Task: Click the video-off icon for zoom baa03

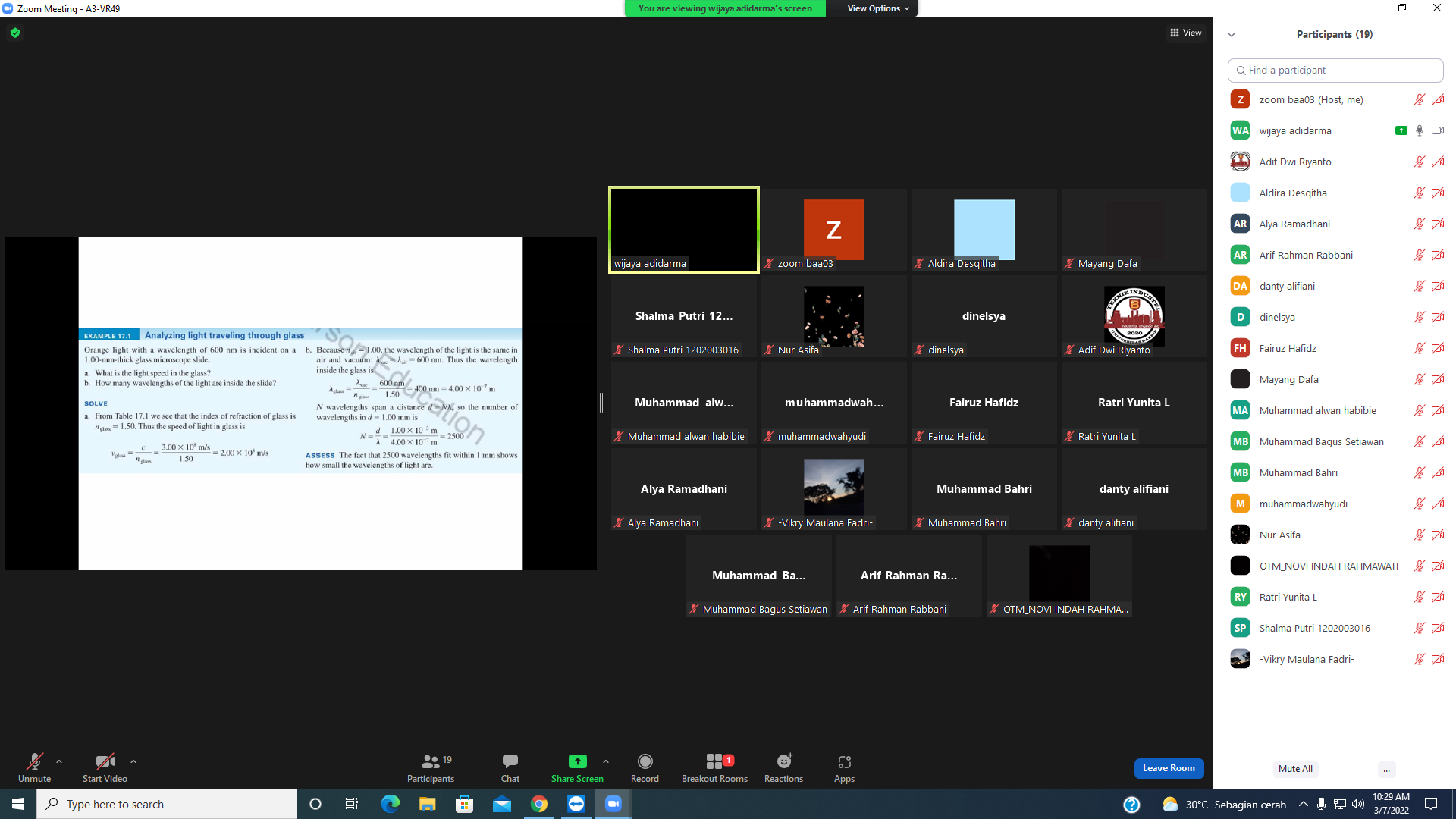Action: (x=1438, y=99)
